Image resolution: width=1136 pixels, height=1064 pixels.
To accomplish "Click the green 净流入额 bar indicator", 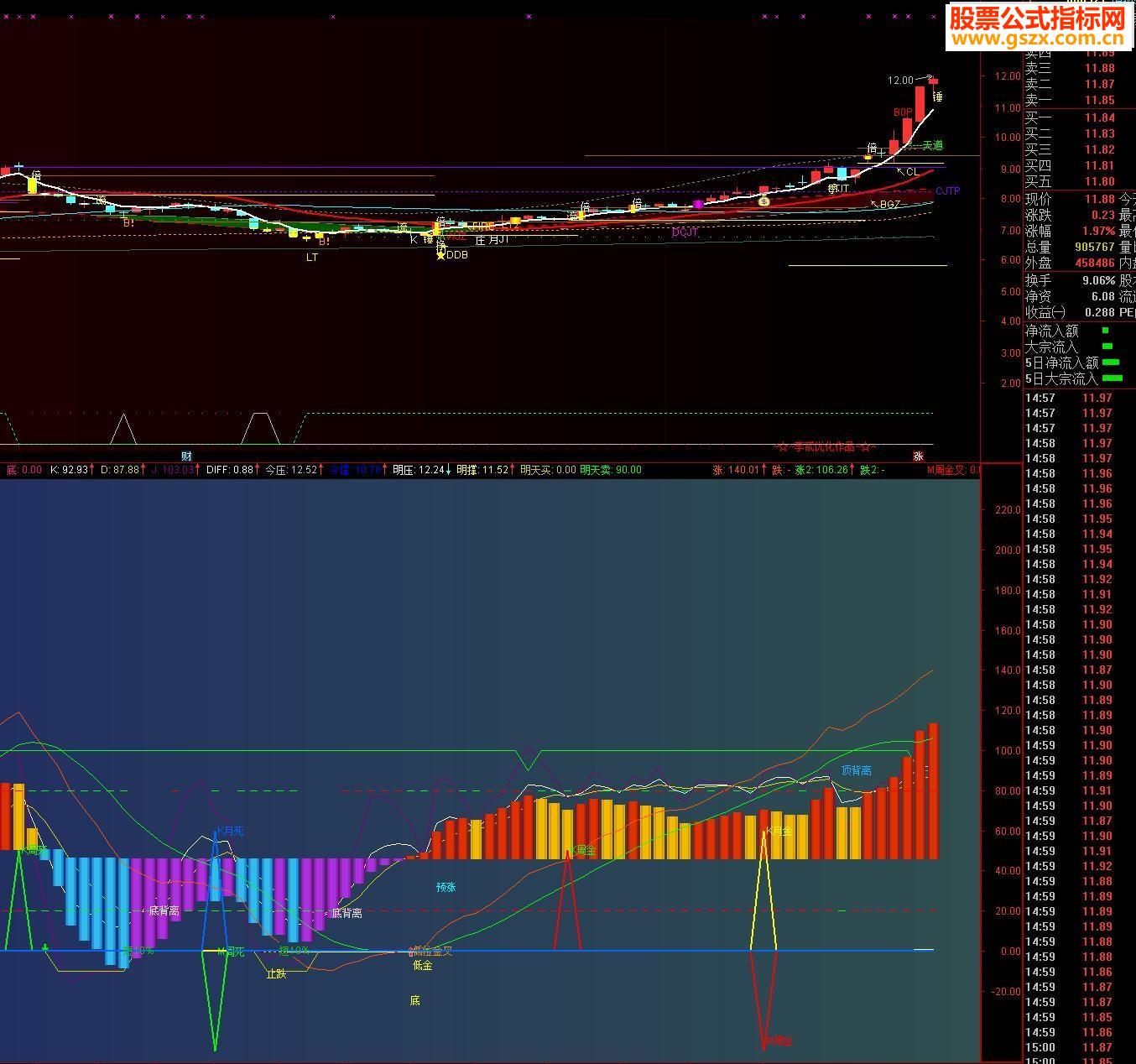I will pyautogui.click(x=1105, y=331).
